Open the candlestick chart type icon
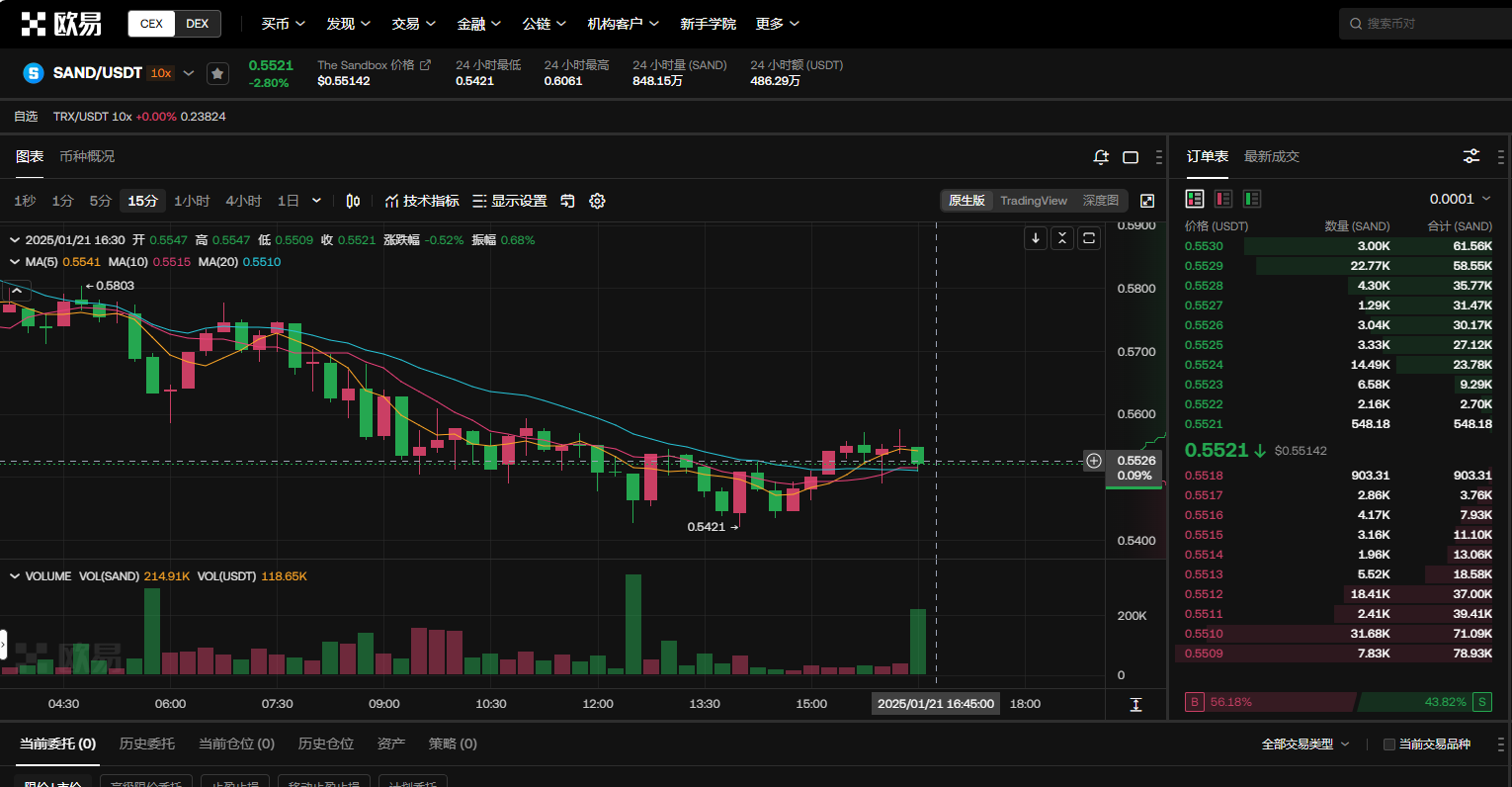 353,201
